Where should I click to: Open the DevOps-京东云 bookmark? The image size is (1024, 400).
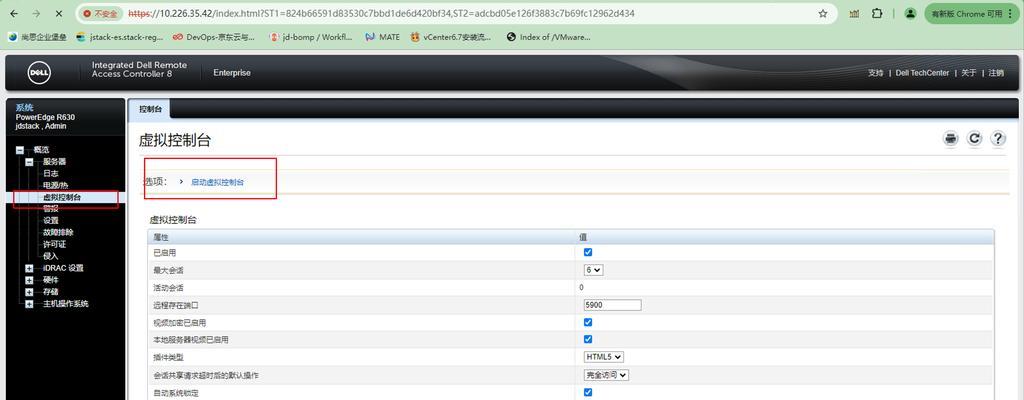tap(214, 37)
